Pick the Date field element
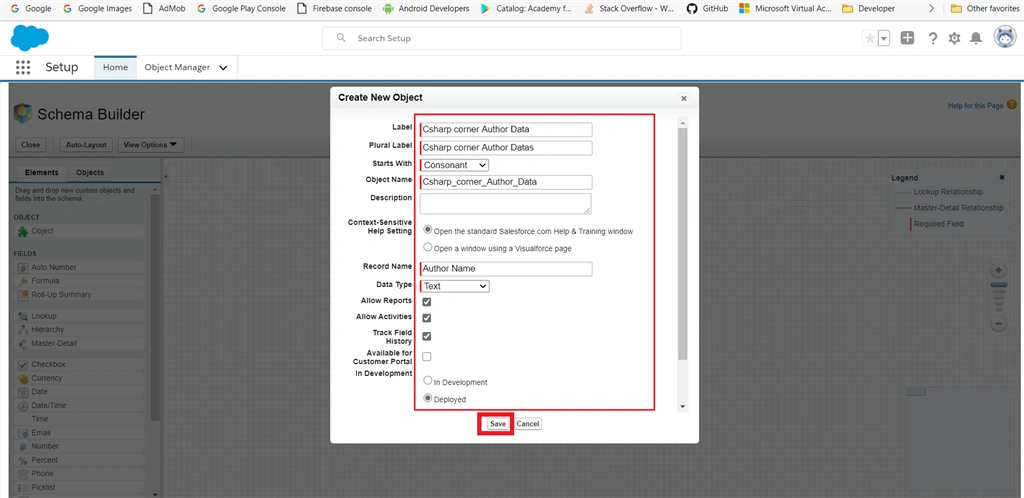This screenshot has width=1024, height=498. click(x=79, y=392)
